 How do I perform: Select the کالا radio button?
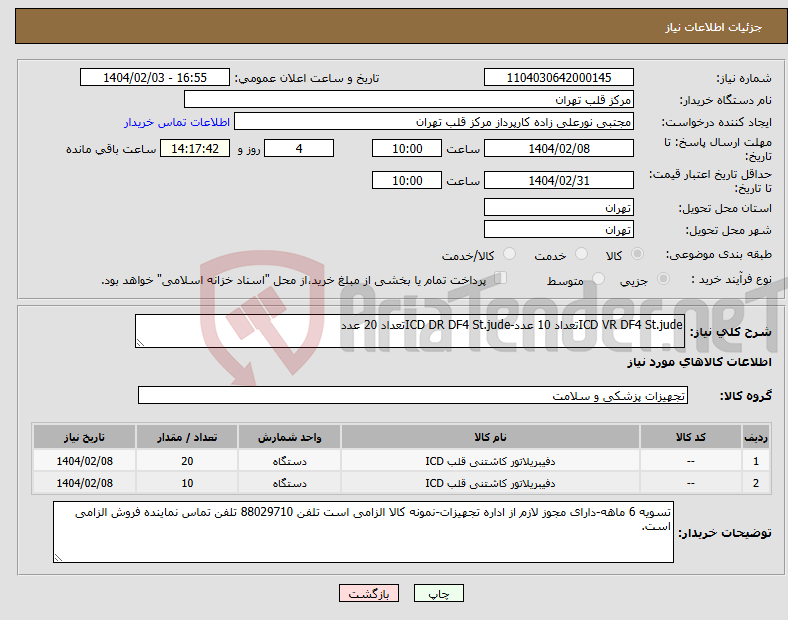tap(637, 254)
